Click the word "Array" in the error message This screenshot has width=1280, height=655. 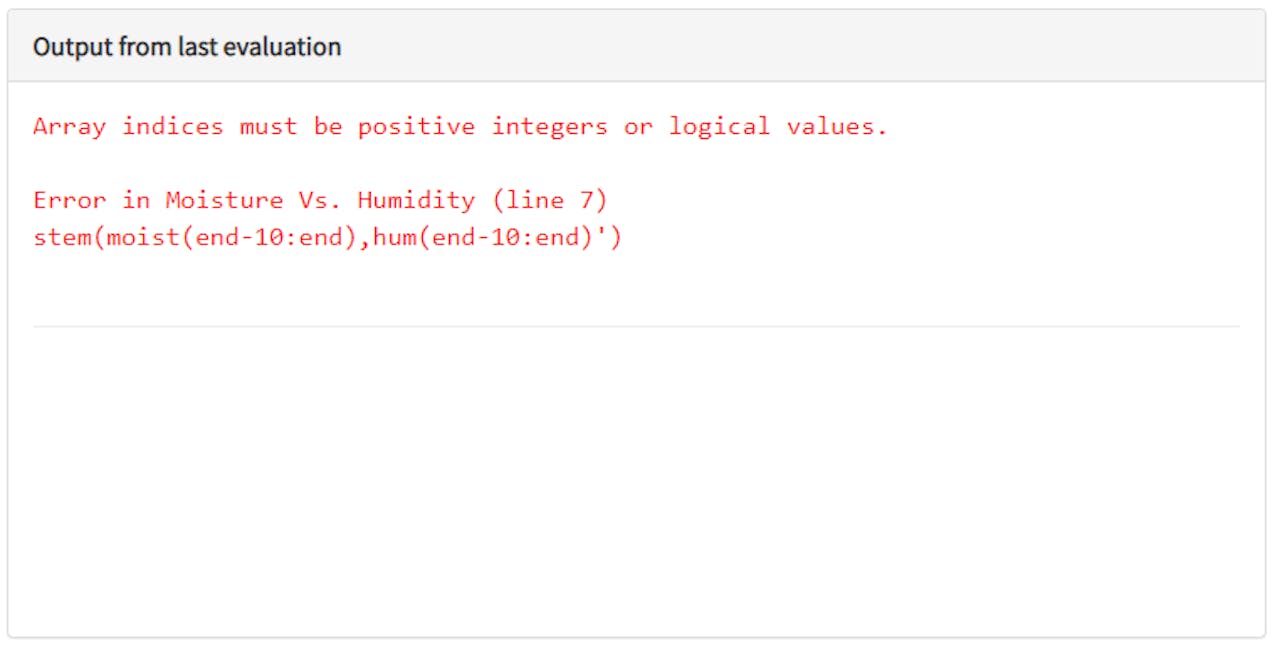click(69, 127)
